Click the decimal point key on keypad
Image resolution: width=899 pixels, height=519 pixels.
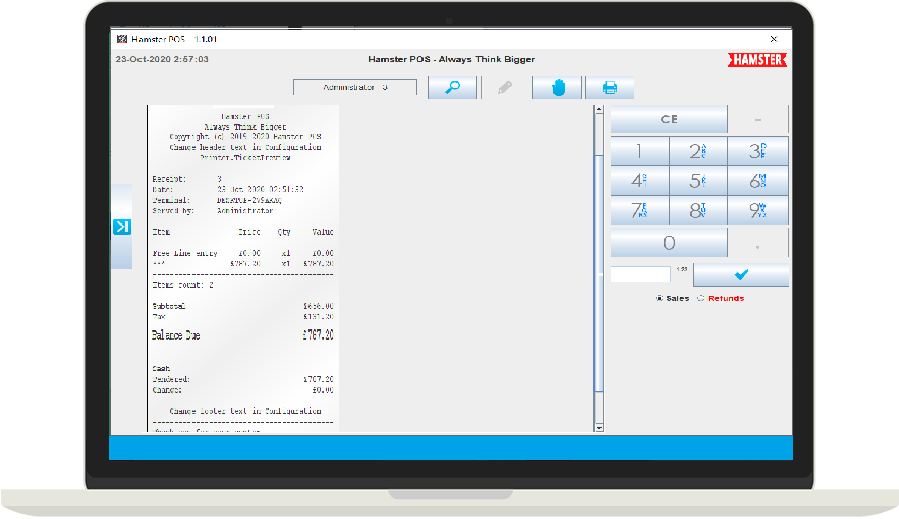[758, 243]
